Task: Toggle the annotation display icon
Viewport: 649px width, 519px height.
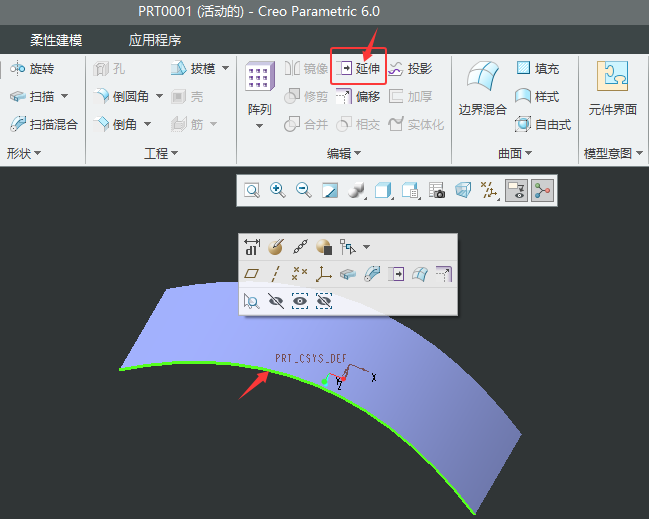Action: coord(516,191)
